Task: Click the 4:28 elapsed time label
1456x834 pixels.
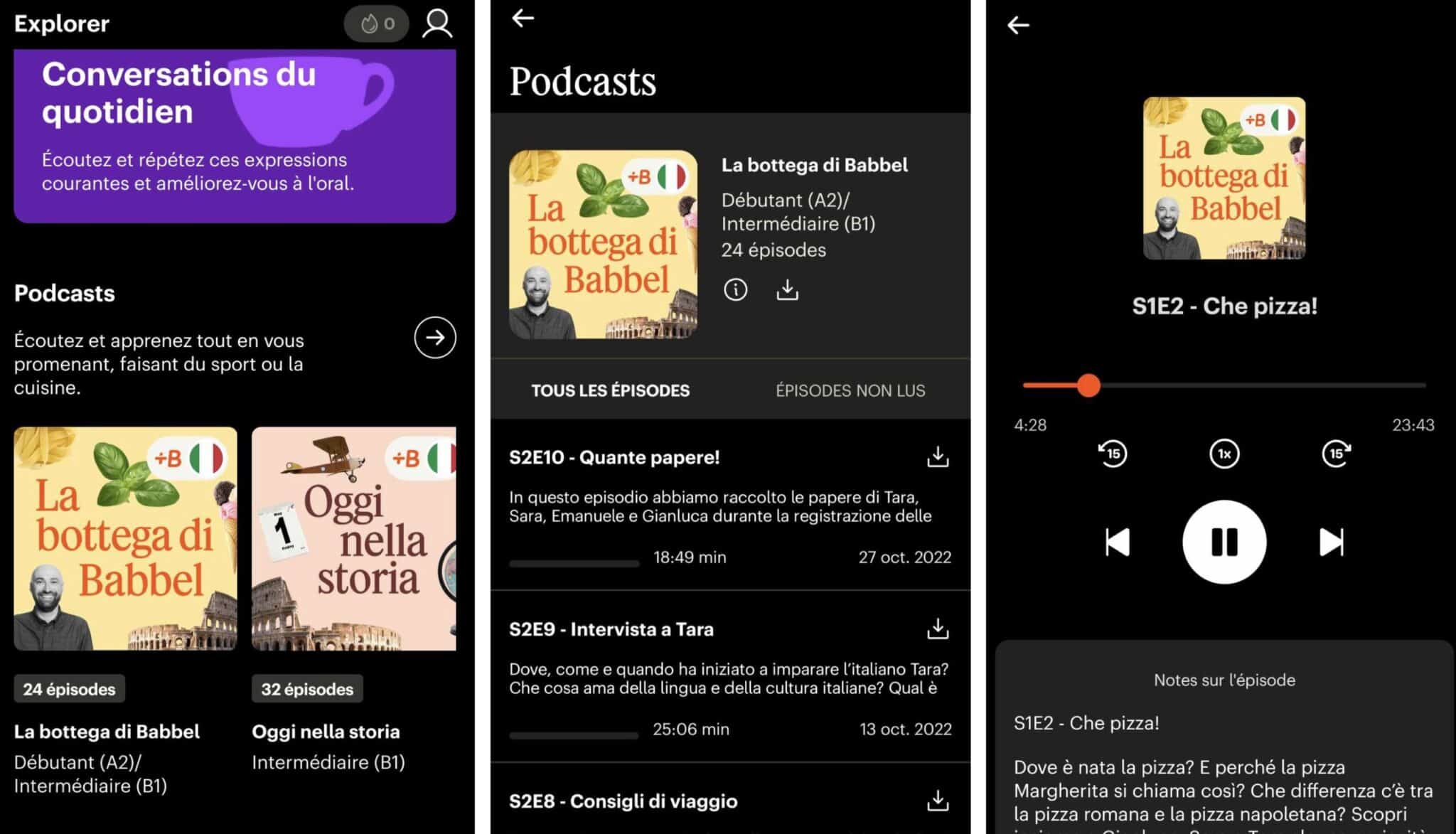Action: tap(1030, 425)
